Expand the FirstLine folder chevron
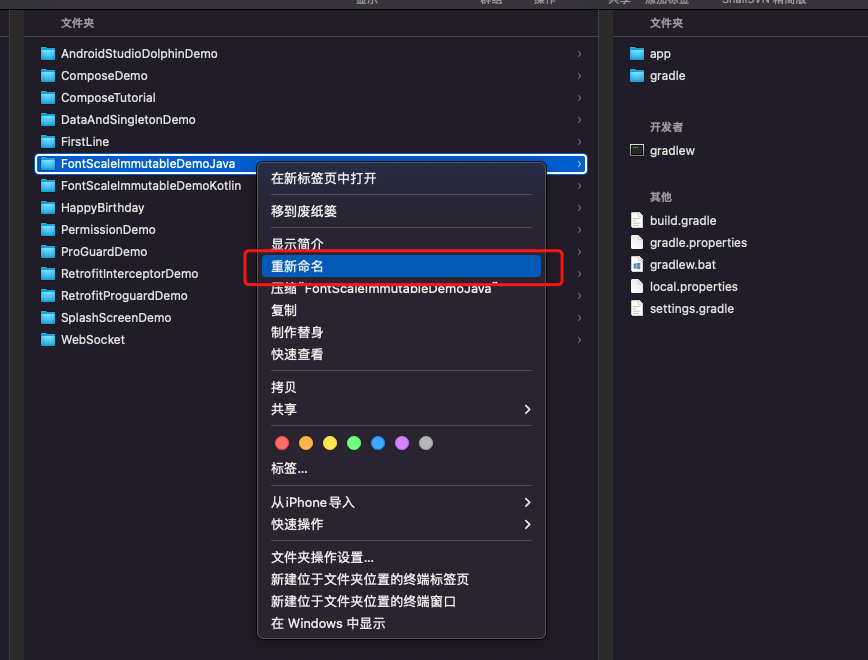The image size is (868, 660). (x=578, y=141)
